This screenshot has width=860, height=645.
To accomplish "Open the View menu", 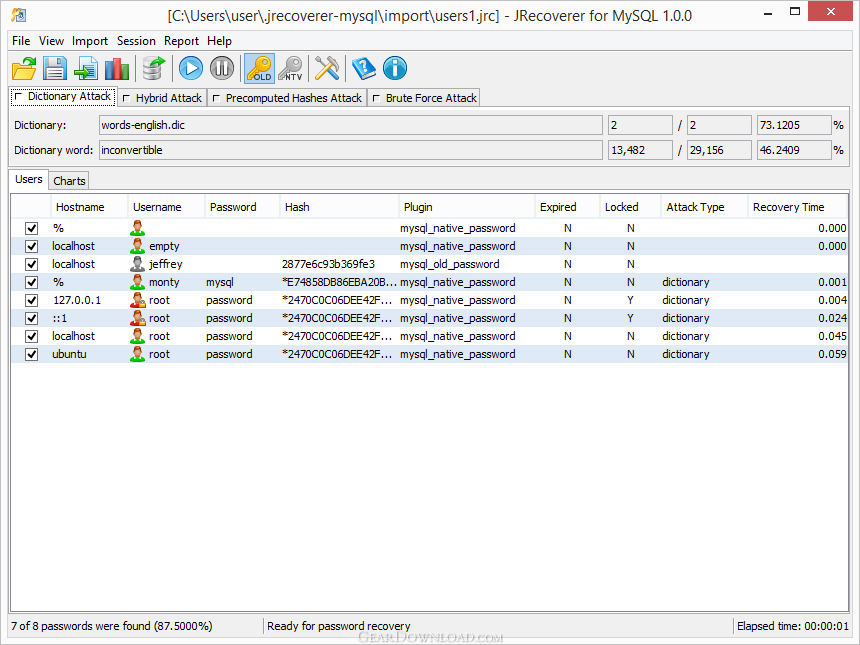I will pos(51,41).
